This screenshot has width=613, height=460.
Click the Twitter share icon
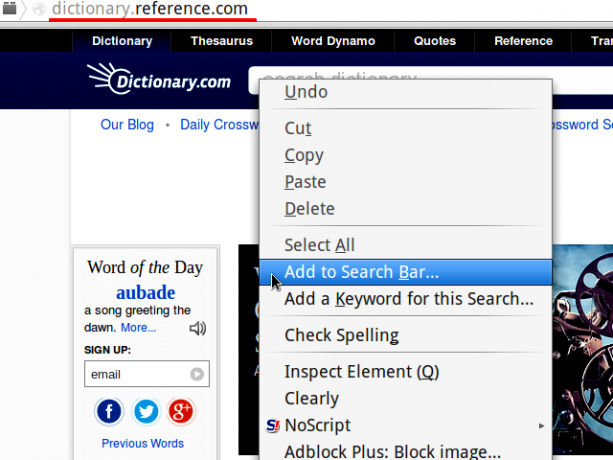[145, 411]
